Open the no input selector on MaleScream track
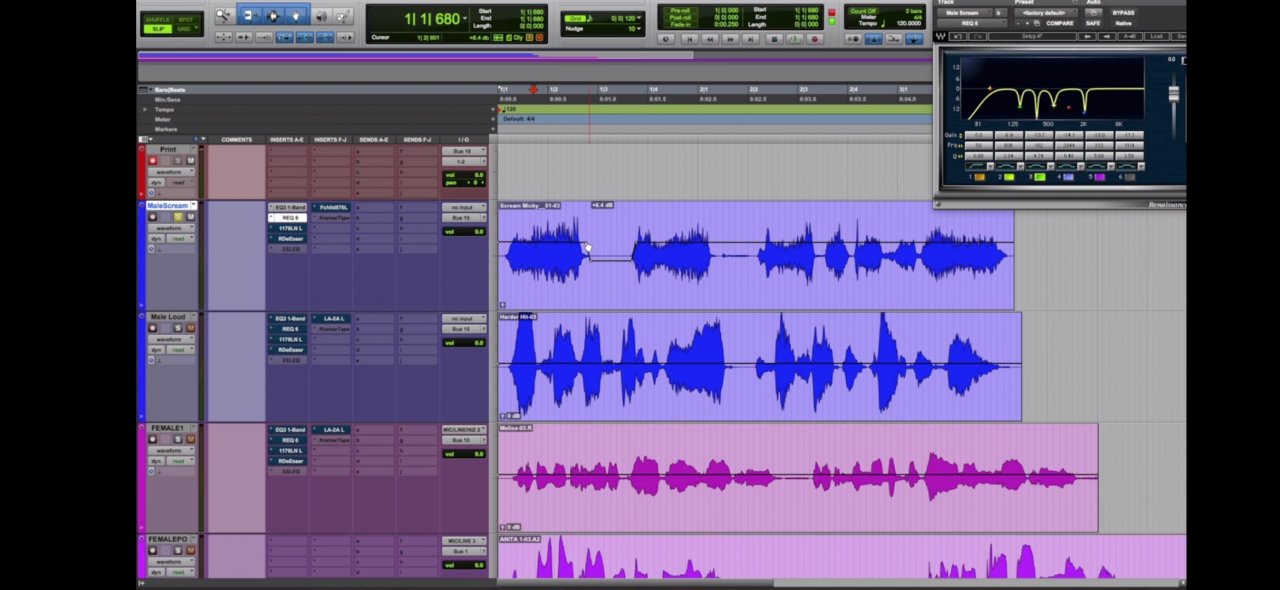Screen dimensions: 1280x590 [x=464, y=207]
